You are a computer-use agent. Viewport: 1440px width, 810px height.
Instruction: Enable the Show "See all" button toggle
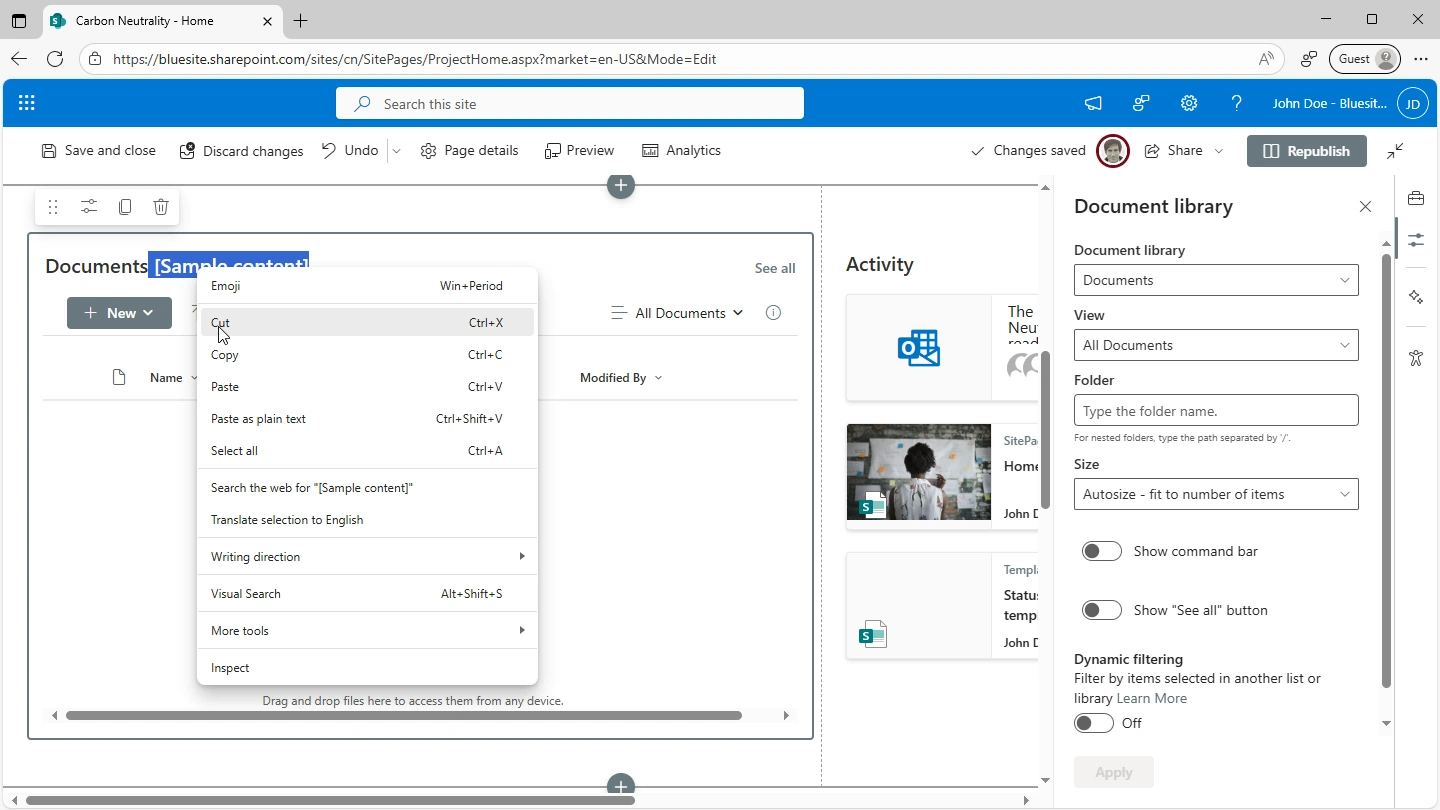(1102, 610)
